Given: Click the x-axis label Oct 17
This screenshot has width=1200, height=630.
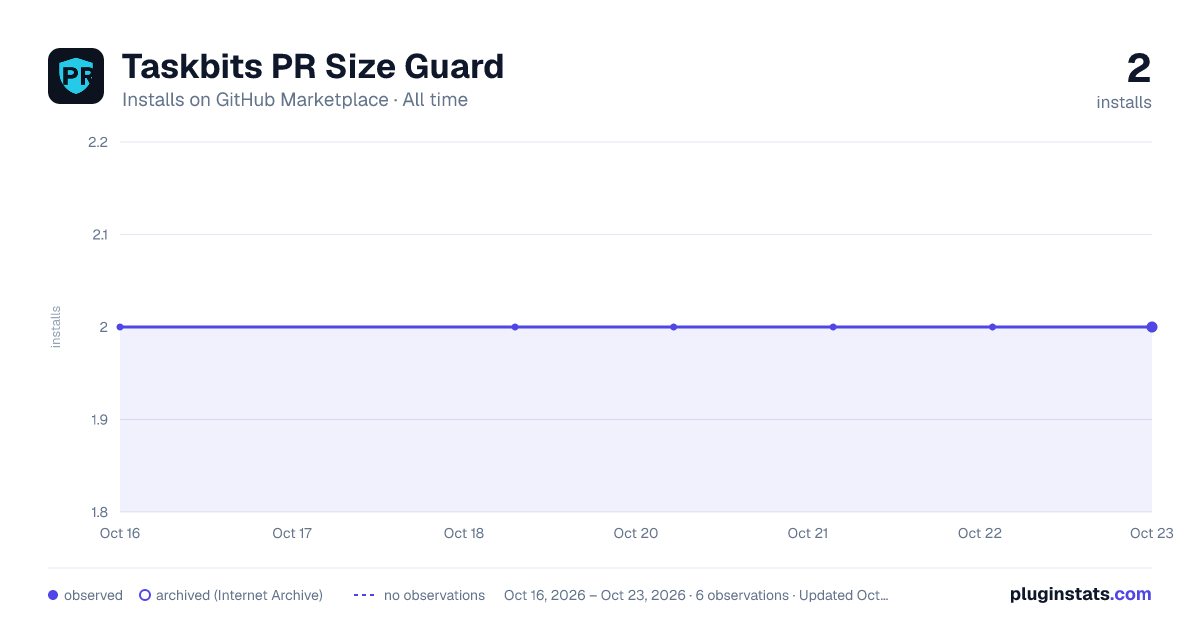Looking at the screenshot, I should click(x=292, y=533).
